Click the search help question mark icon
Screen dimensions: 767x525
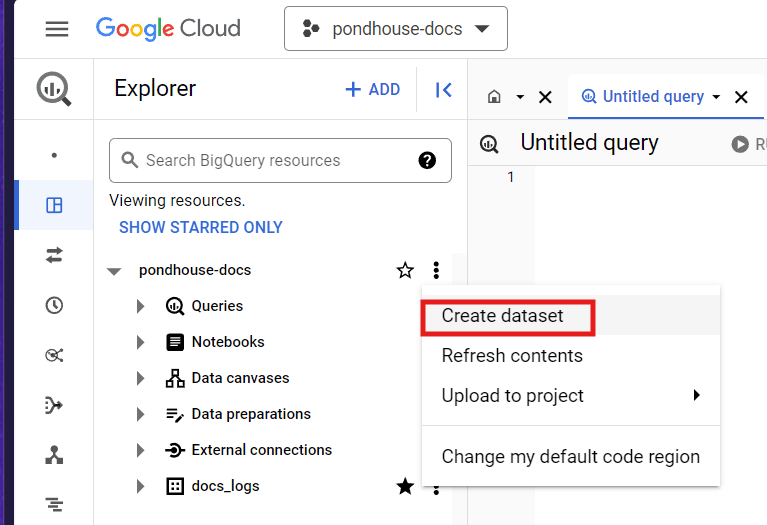point(427,160)
